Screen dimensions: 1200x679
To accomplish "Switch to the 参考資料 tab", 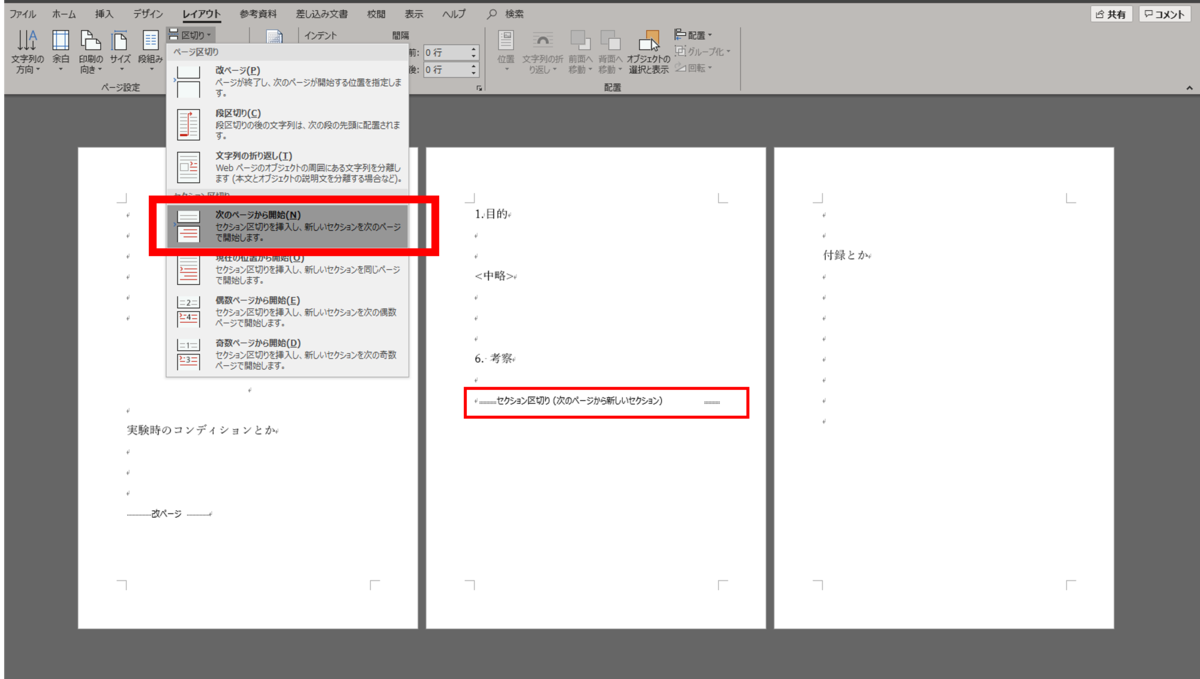I will (257, 14).
